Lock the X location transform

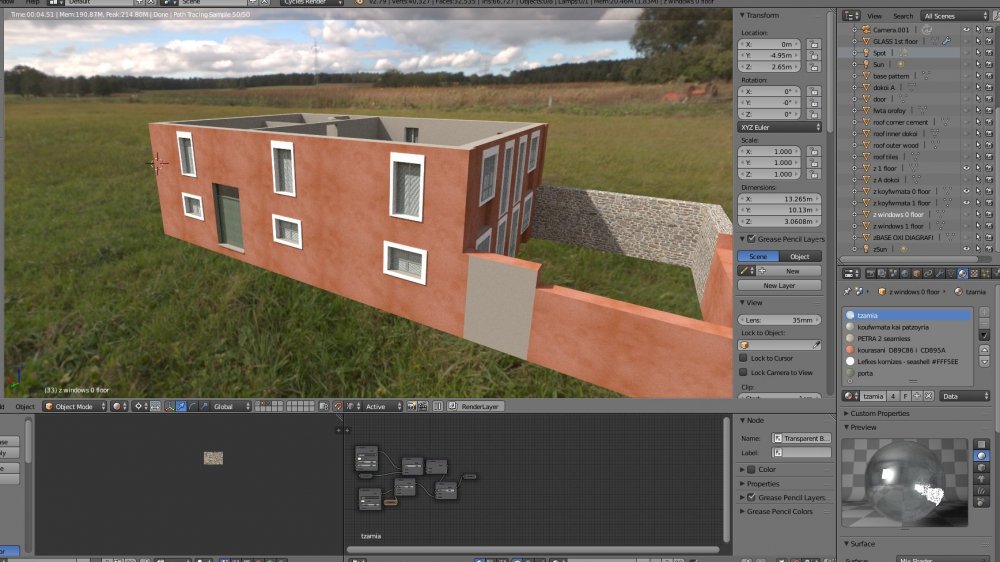814,45
